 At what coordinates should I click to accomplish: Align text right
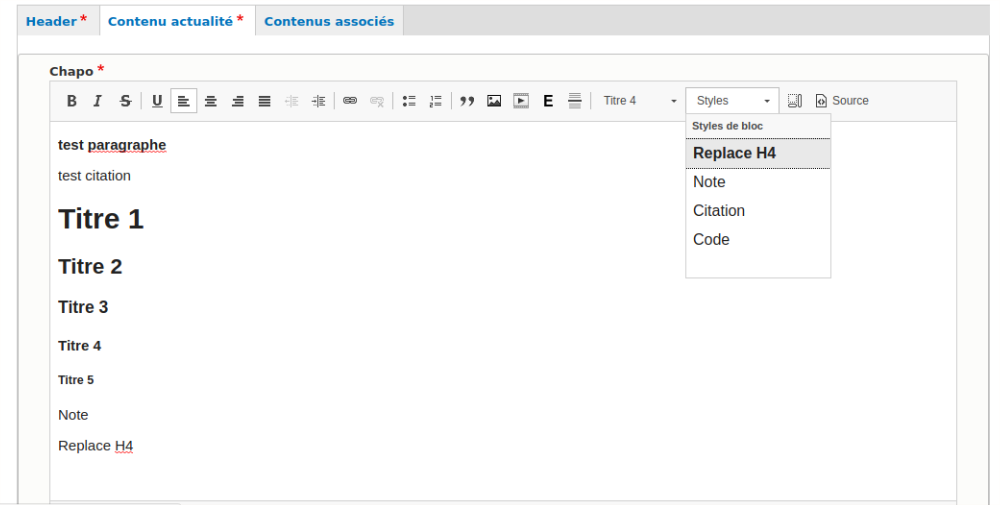pyautogui.click(x=238, y=101)
